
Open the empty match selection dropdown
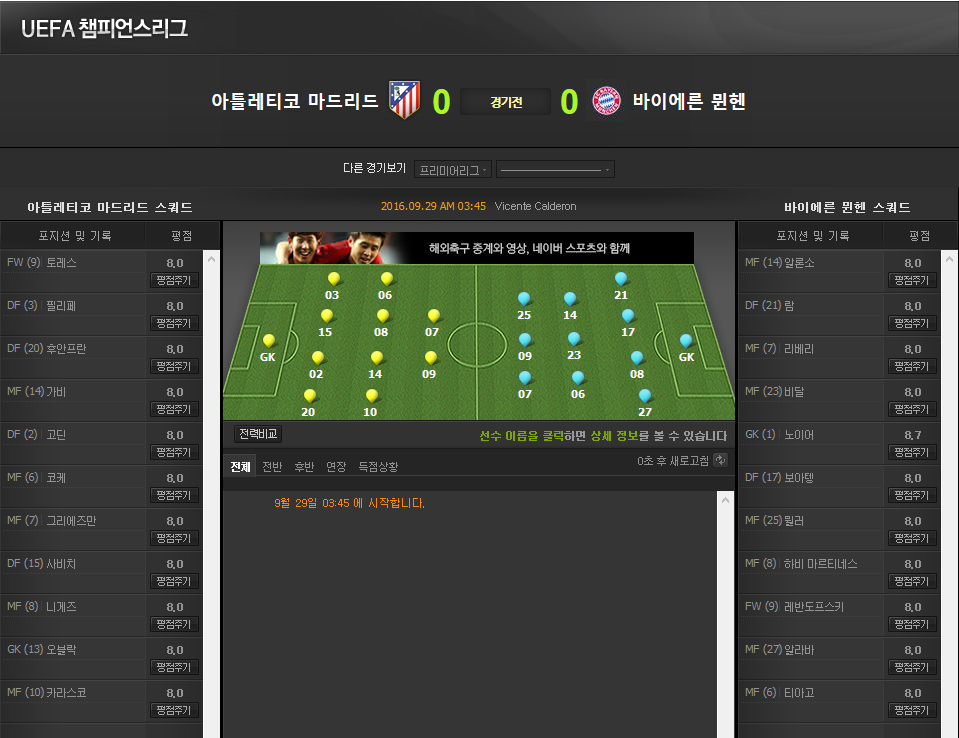point(555,169)
